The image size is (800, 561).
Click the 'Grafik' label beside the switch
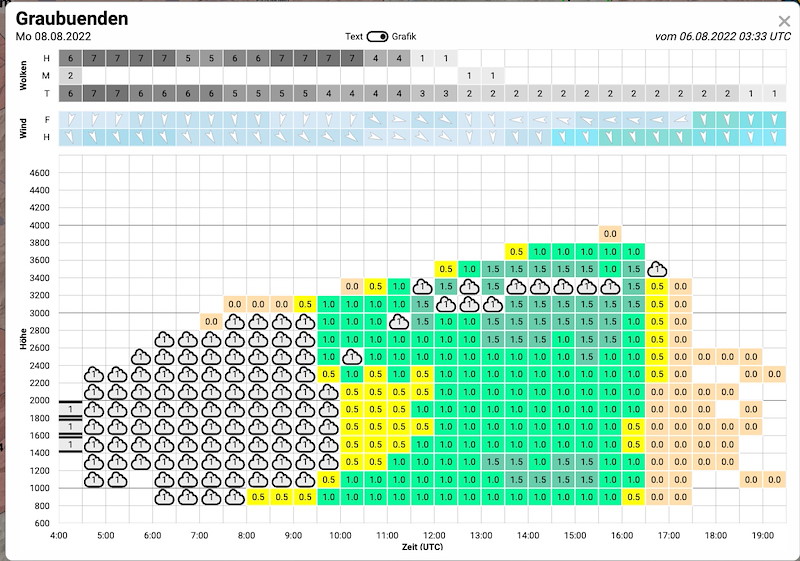click(403, 36)
